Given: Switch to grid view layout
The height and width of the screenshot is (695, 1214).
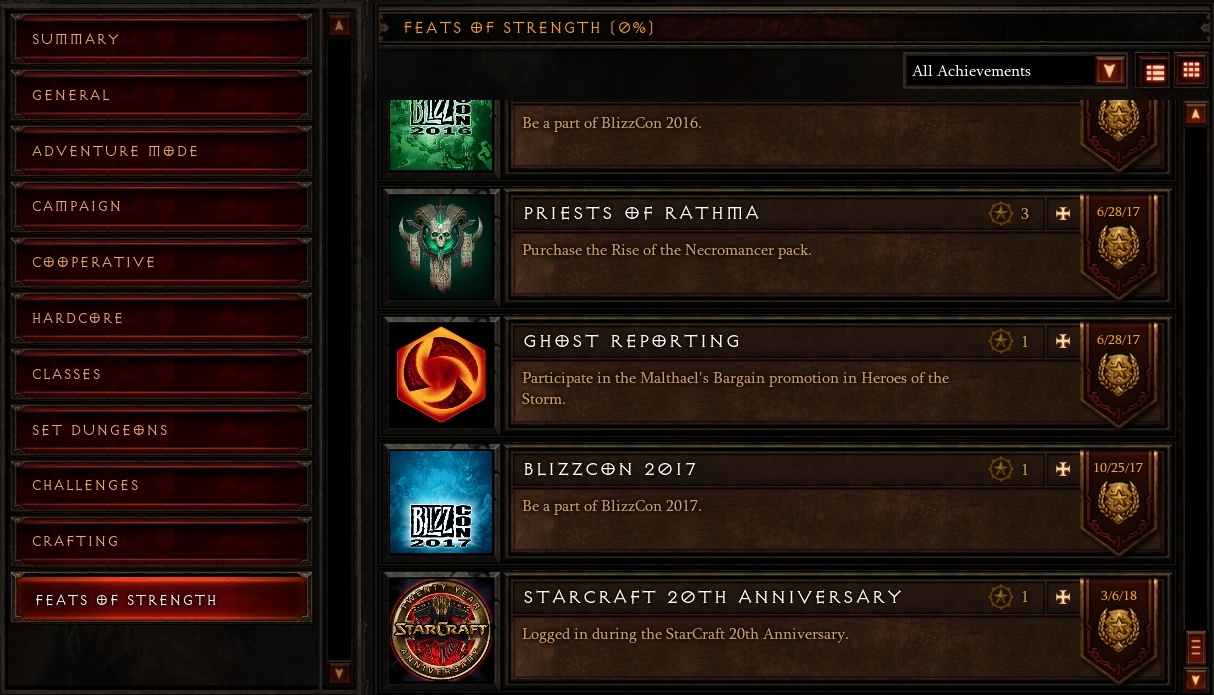Looking at the screenshot, I should [x=1190, y=70].
